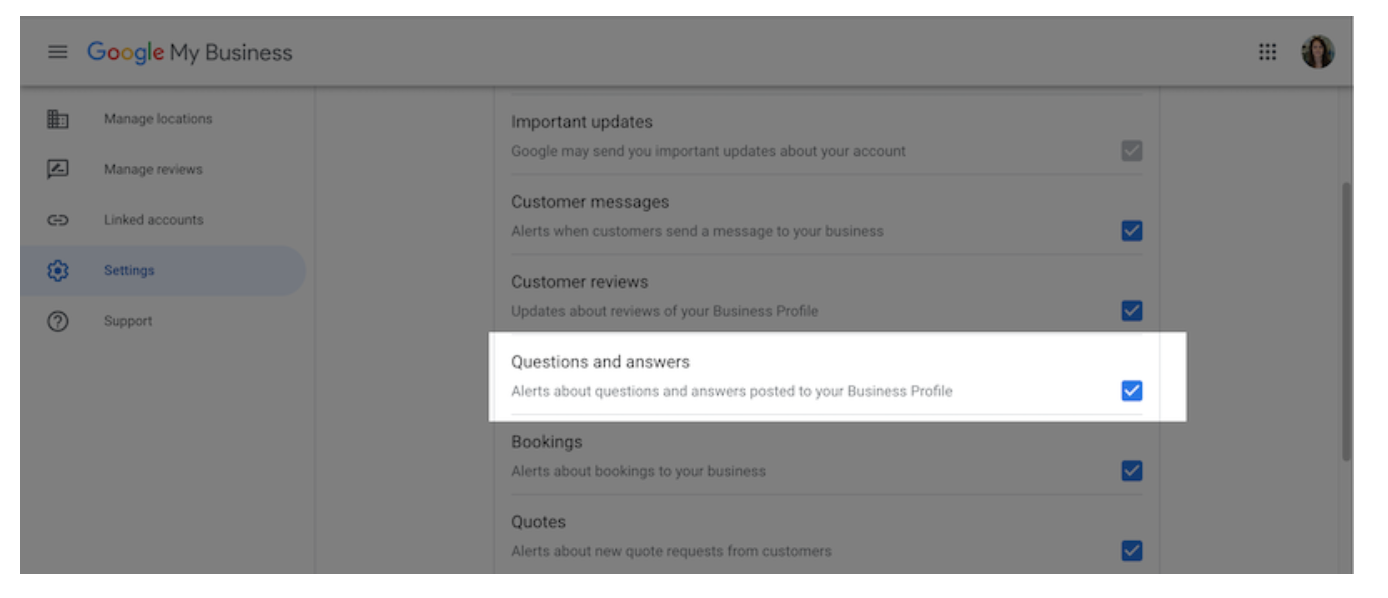Disable the Bookings alerts checkbox
This screenshot has width=1388, height=598.
click(1131, 471)
